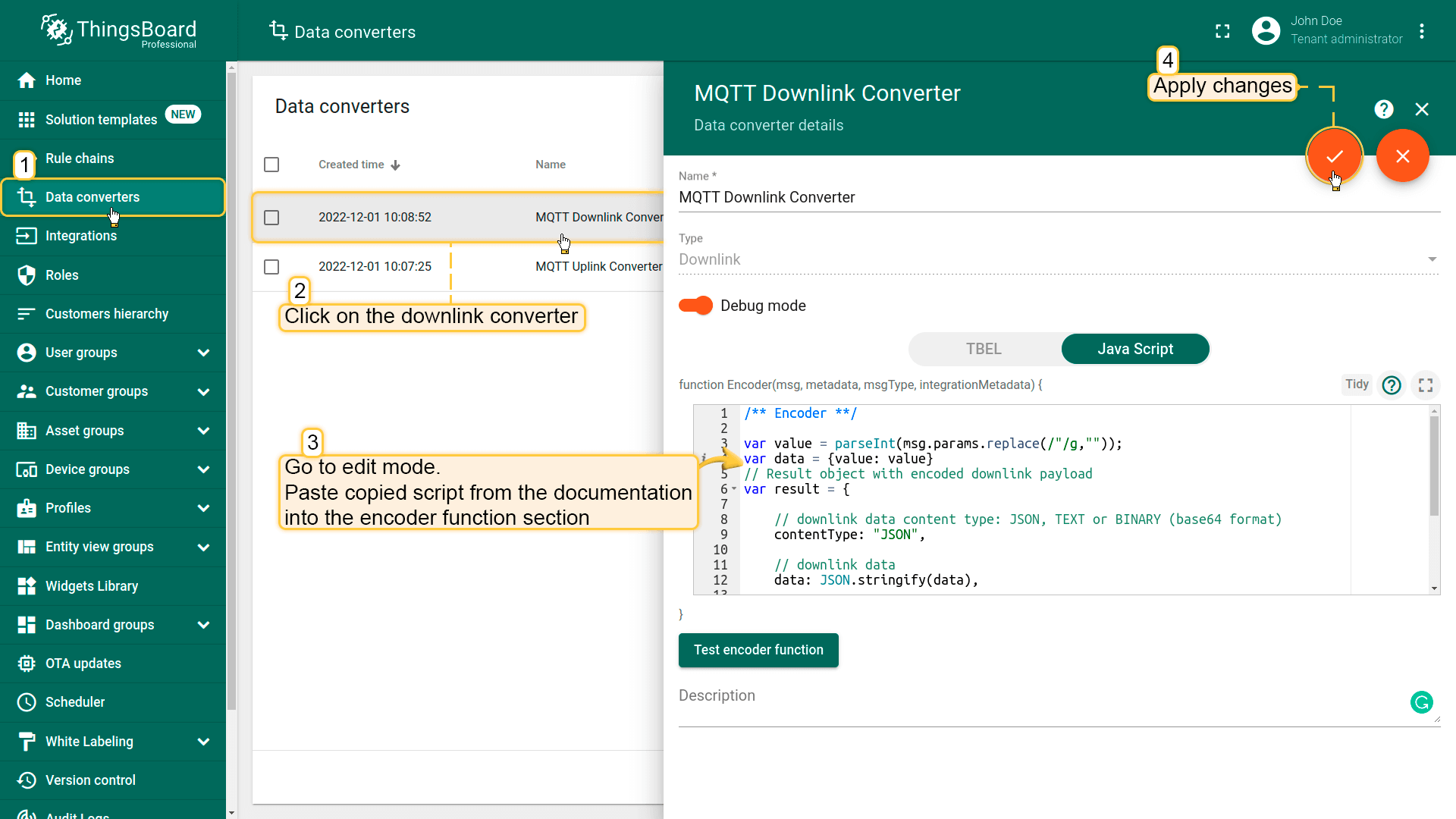This screenshot has height=819, width=1456.
Task: Click the code editor vertical scrollbar
Action: click(x=1434, y=466)
